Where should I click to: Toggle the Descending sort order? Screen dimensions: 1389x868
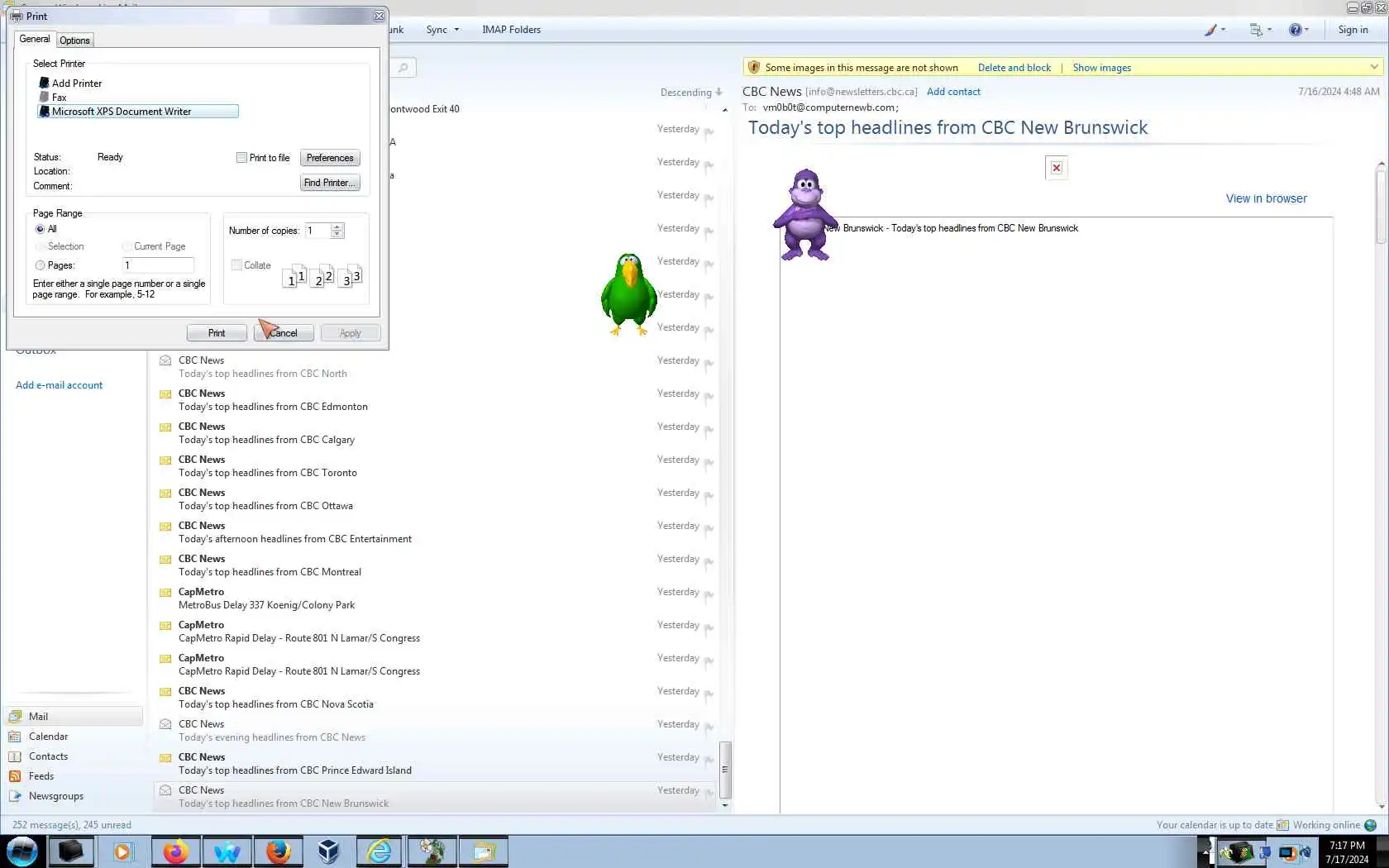(691, 93)
